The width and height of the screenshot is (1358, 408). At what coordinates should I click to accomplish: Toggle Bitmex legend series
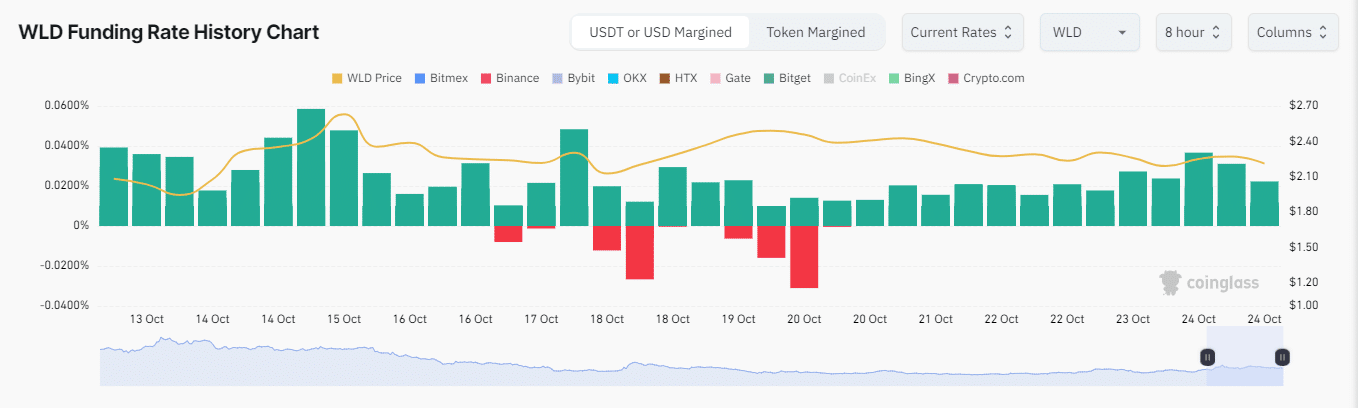440,78
